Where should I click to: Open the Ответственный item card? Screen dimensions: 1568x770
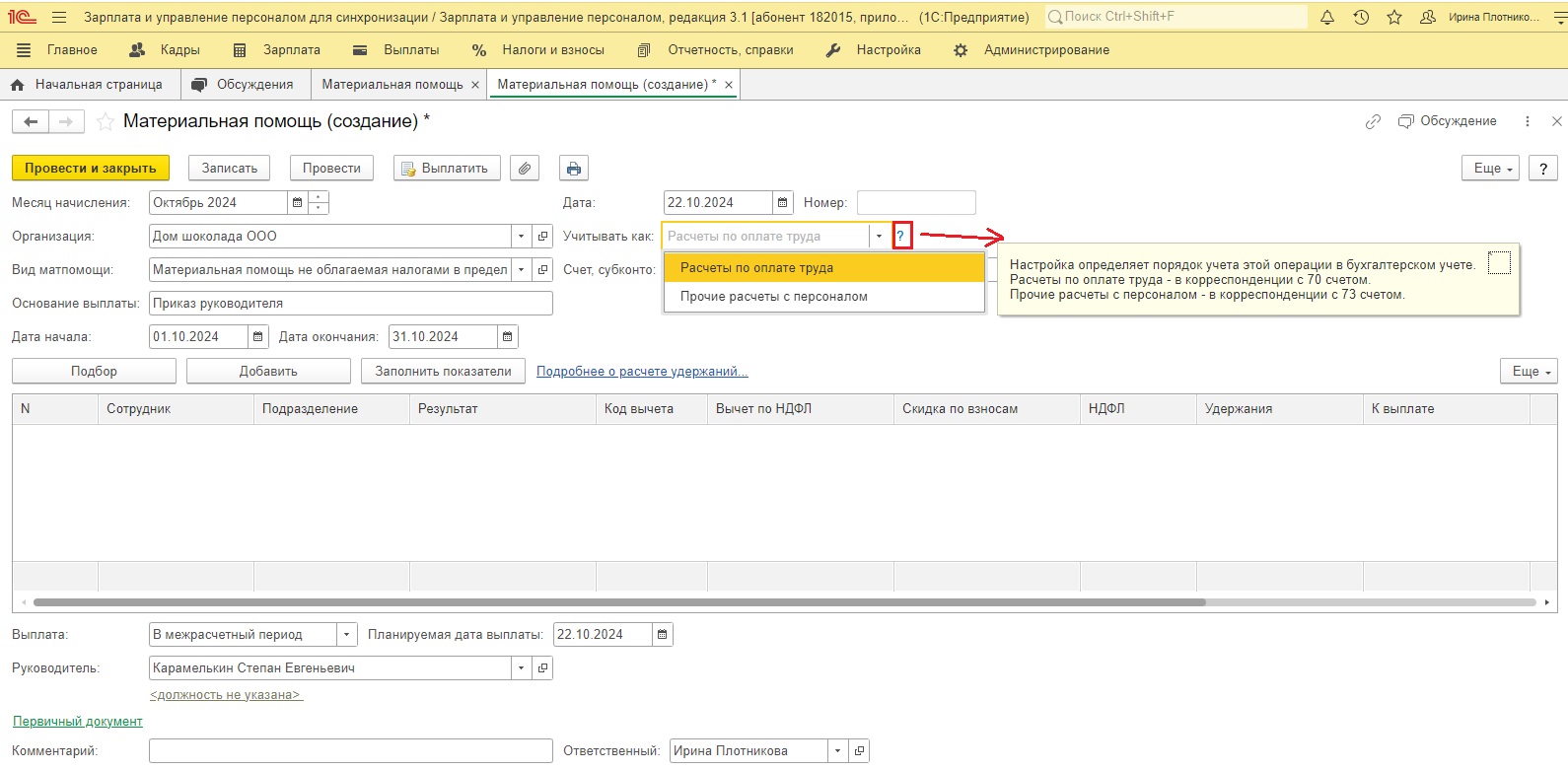click(859, 750)
